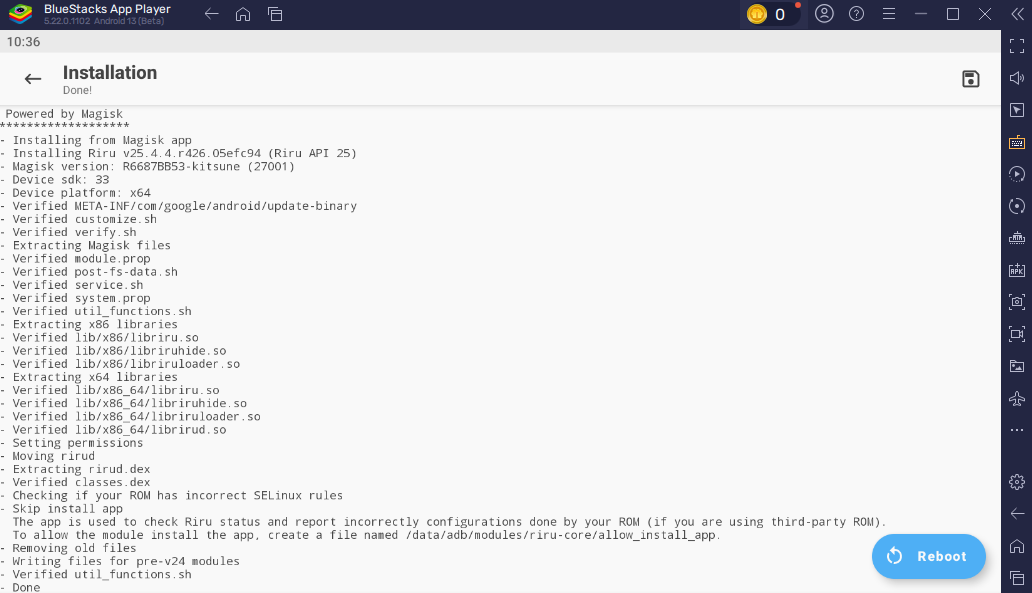
Task: Click the Install APK icon
Action: 1017,270
